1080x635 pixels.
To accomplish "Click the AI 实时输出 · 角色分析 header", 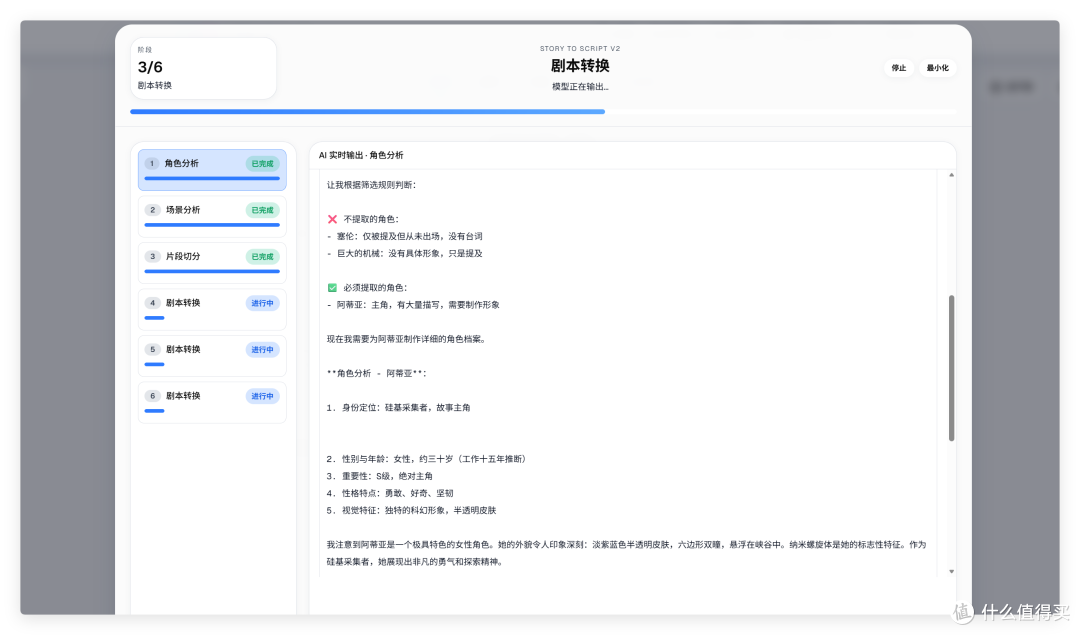I will pyautogui.click(x=361, y=156).
